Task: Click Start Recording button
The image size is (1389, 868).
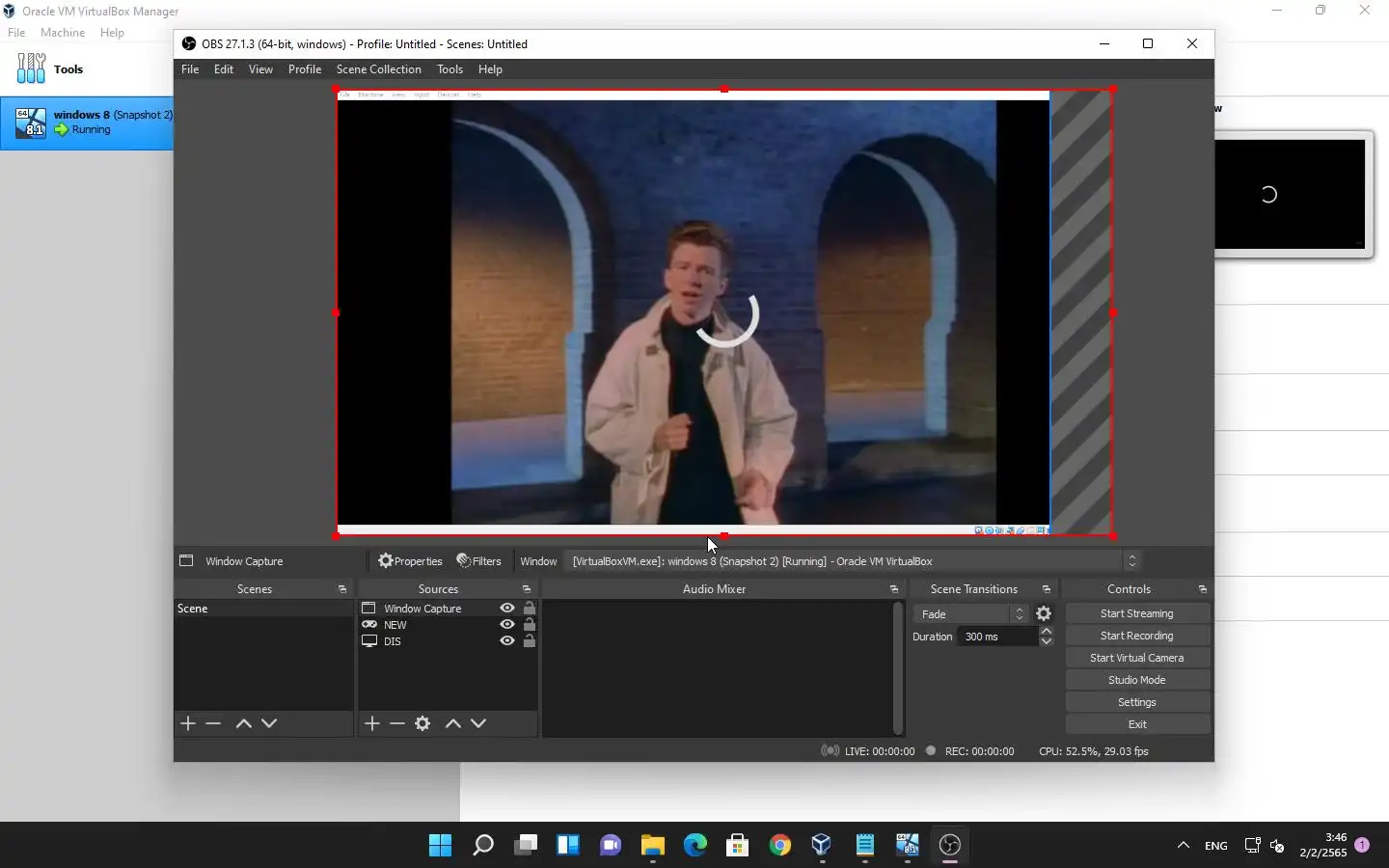Action: click(x=1137, y=636)
